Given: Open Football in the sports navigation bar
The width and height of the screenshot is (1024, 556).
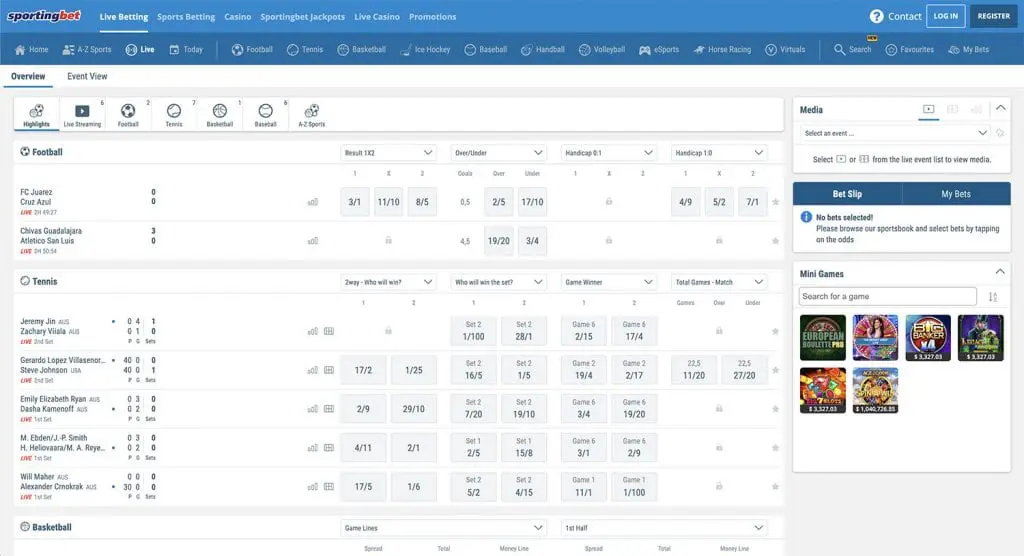Looking at the screenshot, I should point(252,50).
